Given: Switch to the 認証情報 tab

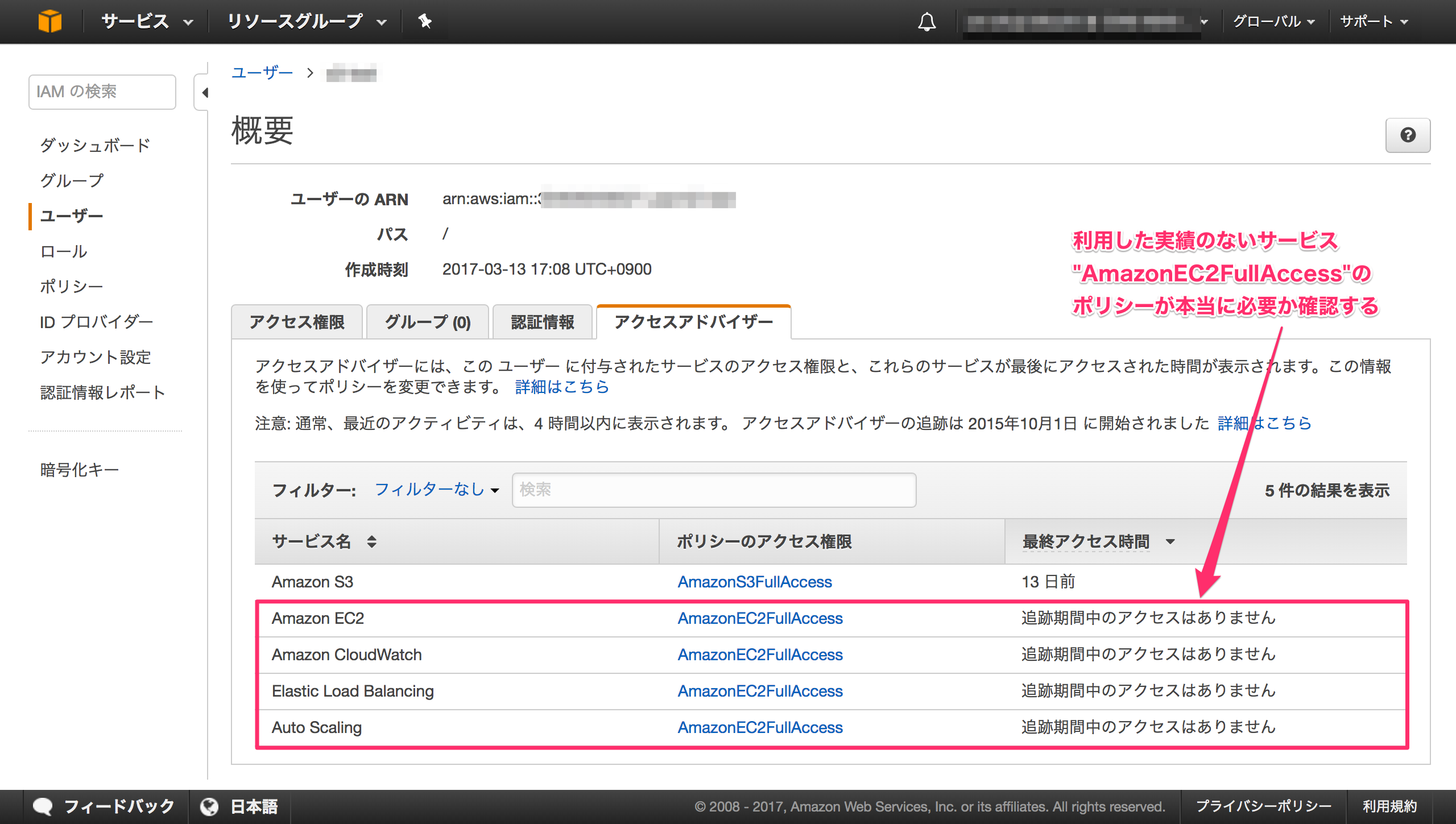Looking at the screenshot, I should click(x=543, y=322).
